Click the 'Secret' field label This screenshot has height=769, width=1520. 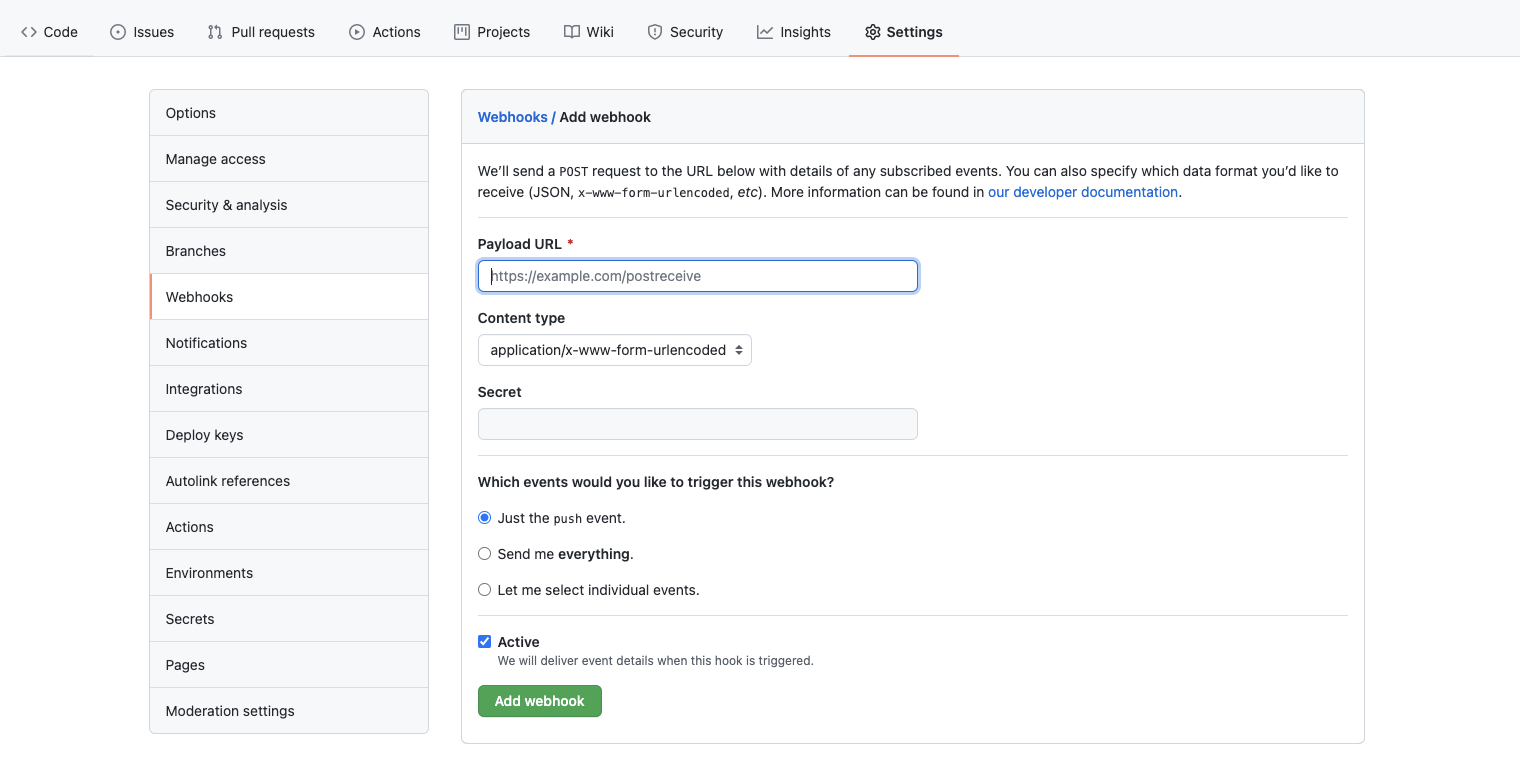click(x=500, y=392)
